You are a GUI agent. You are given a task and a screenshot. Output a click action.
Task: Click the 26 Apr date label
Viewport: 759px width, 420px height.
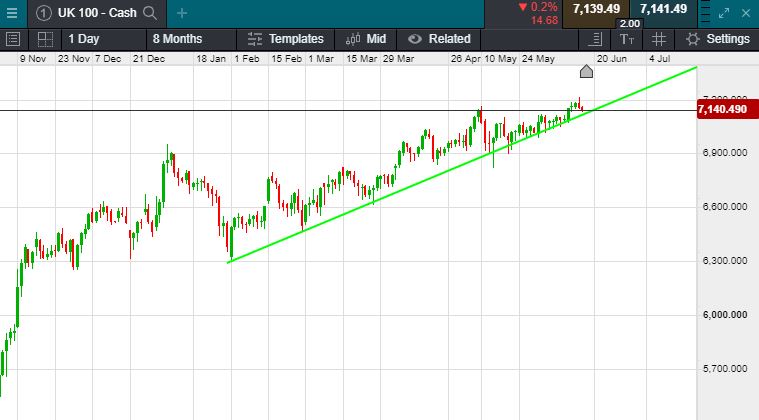[466, 59]
